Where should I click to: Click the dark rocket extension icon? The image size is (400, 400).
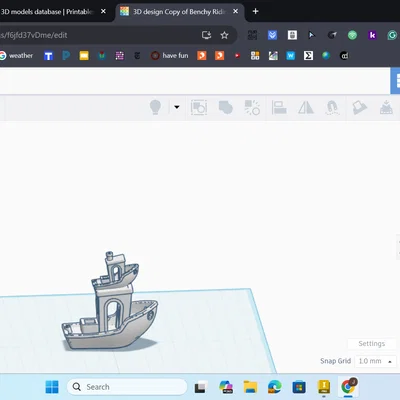click(332, 35)
